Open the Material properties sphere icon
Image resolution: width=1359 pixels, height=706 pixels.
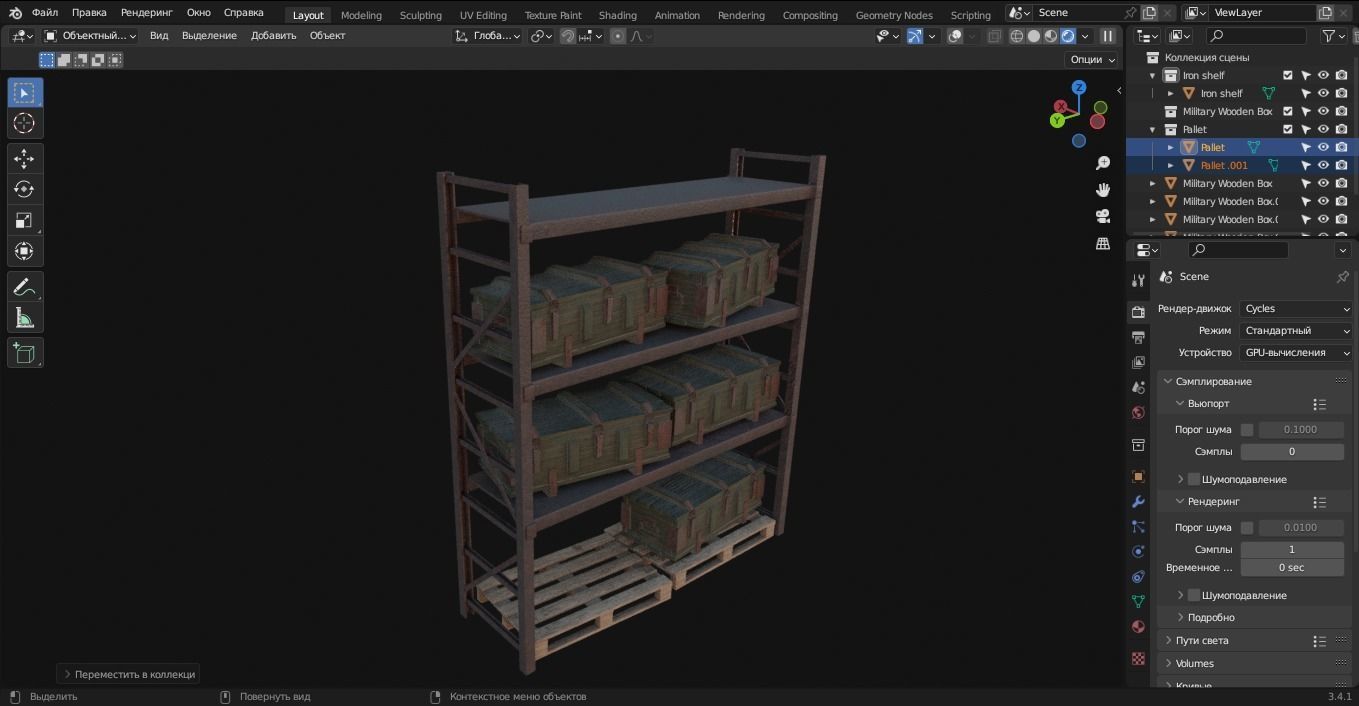[1138, 626]
